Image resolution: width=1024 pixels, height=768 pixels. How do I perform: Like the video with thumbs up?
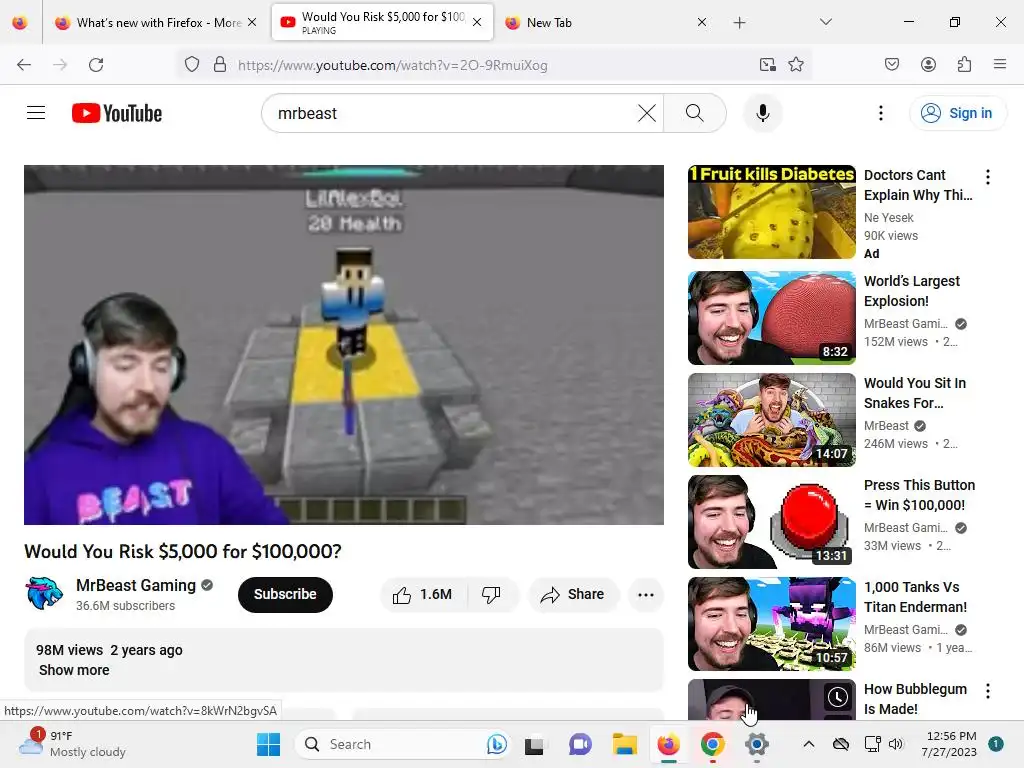click(x=423, y=594)
